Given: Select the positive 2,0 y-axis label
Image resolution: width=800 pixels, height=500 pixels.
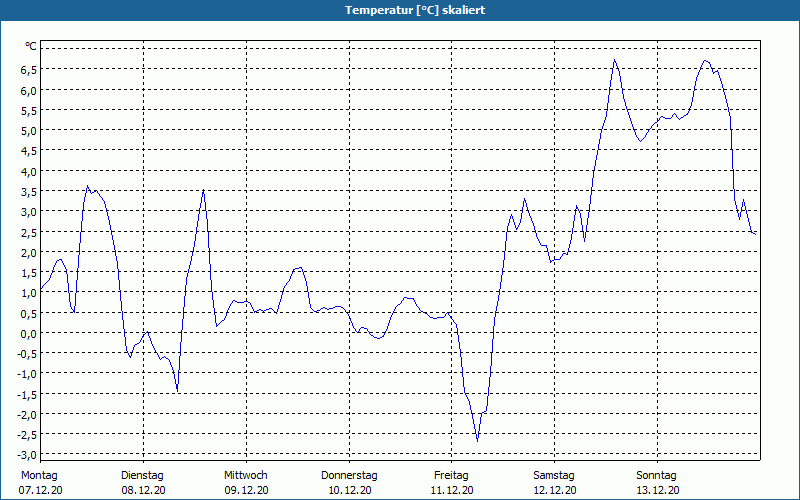Looking at the screenshot, I should click(29, 253).
